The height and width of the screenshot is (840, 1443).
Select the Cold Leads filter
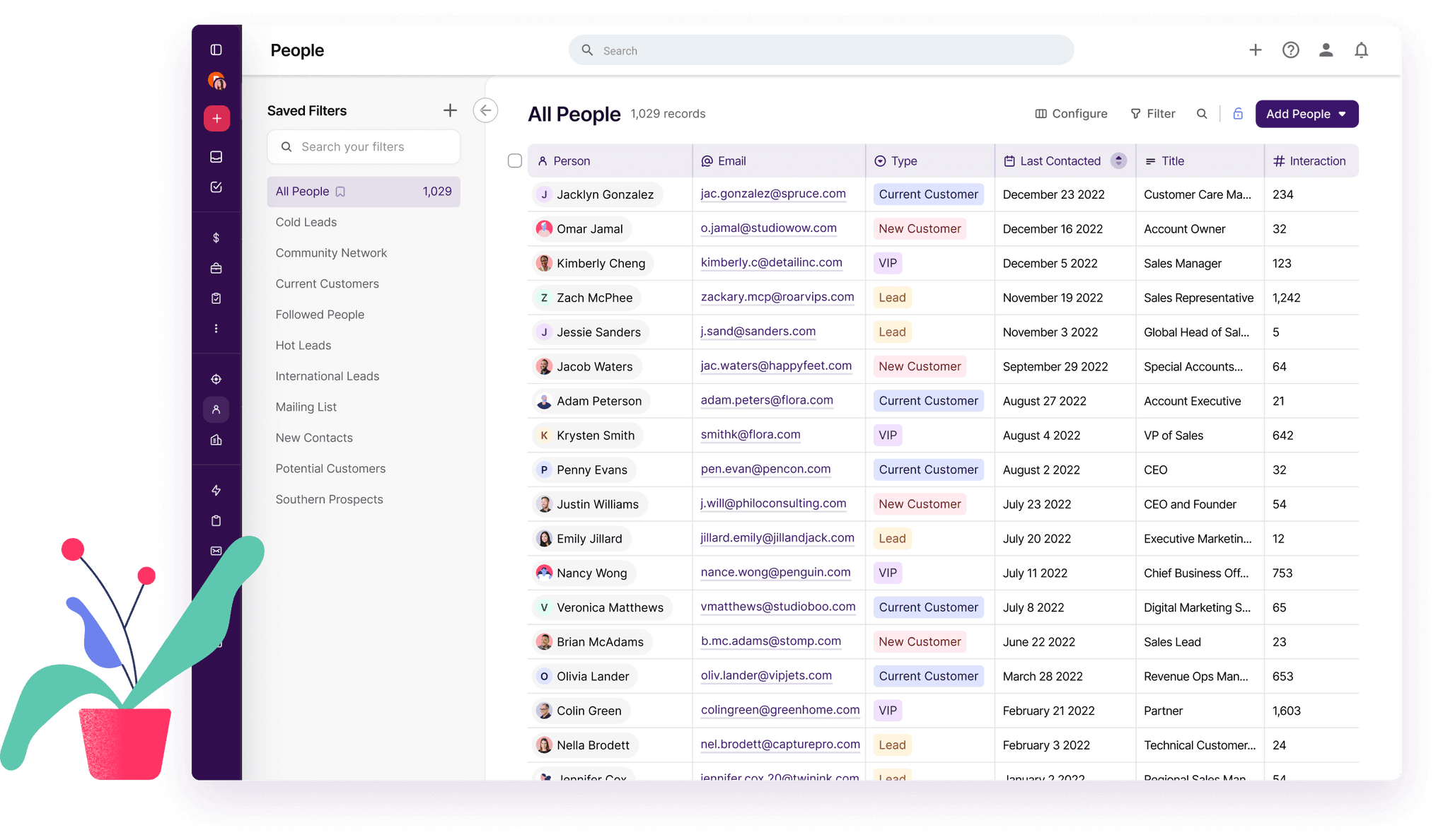[306, 222]
